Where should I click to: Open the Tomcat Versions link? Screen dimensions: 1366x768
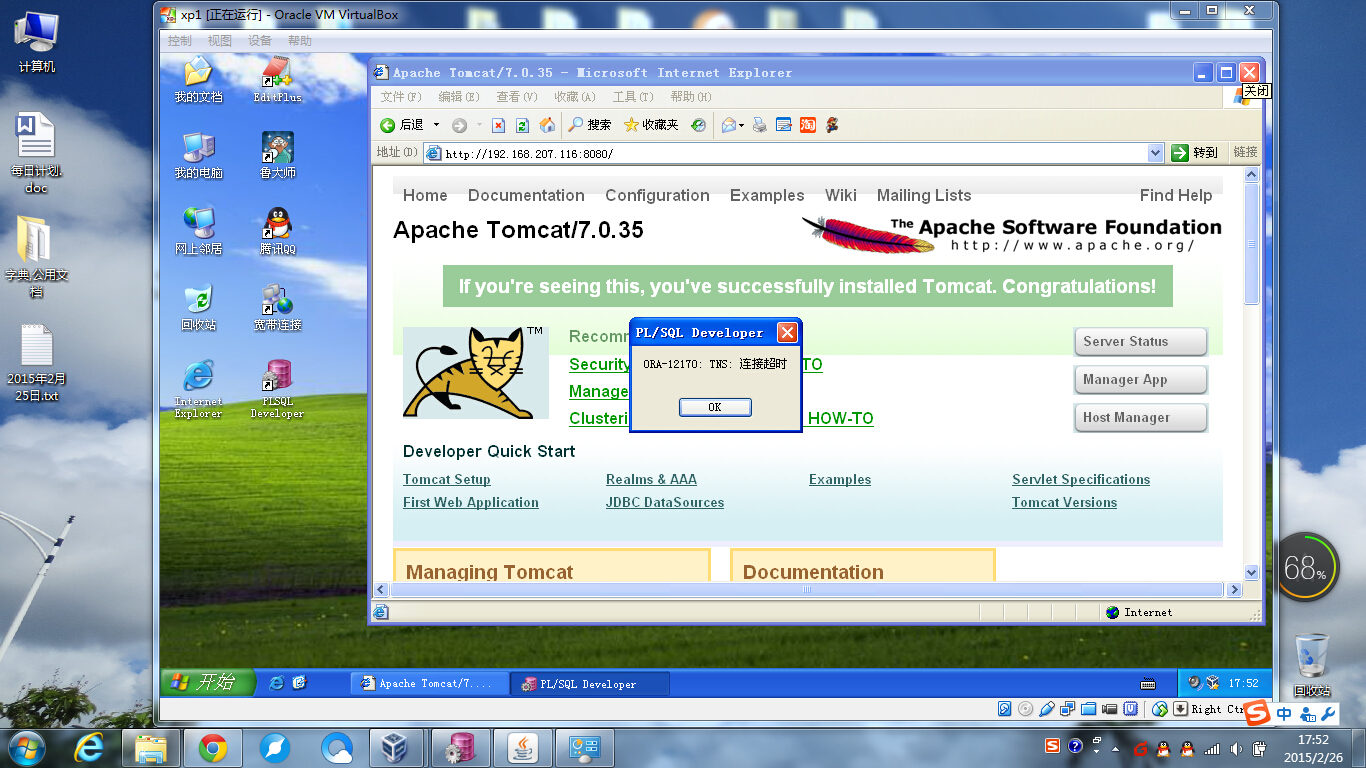click(1064, 503)
